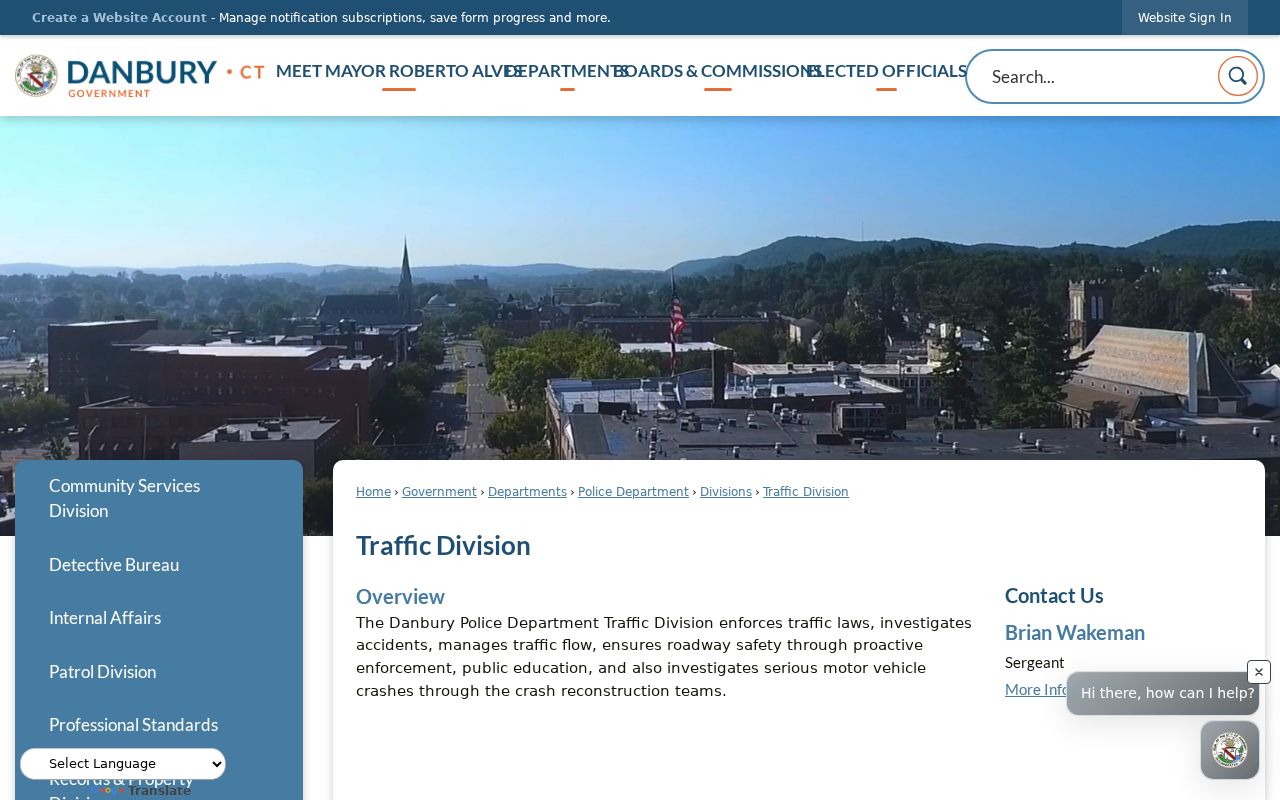Image resolution: width=1280 pixels, height=800 pixels.
Task: Click the Danbury Government logo
Action: 140,76
